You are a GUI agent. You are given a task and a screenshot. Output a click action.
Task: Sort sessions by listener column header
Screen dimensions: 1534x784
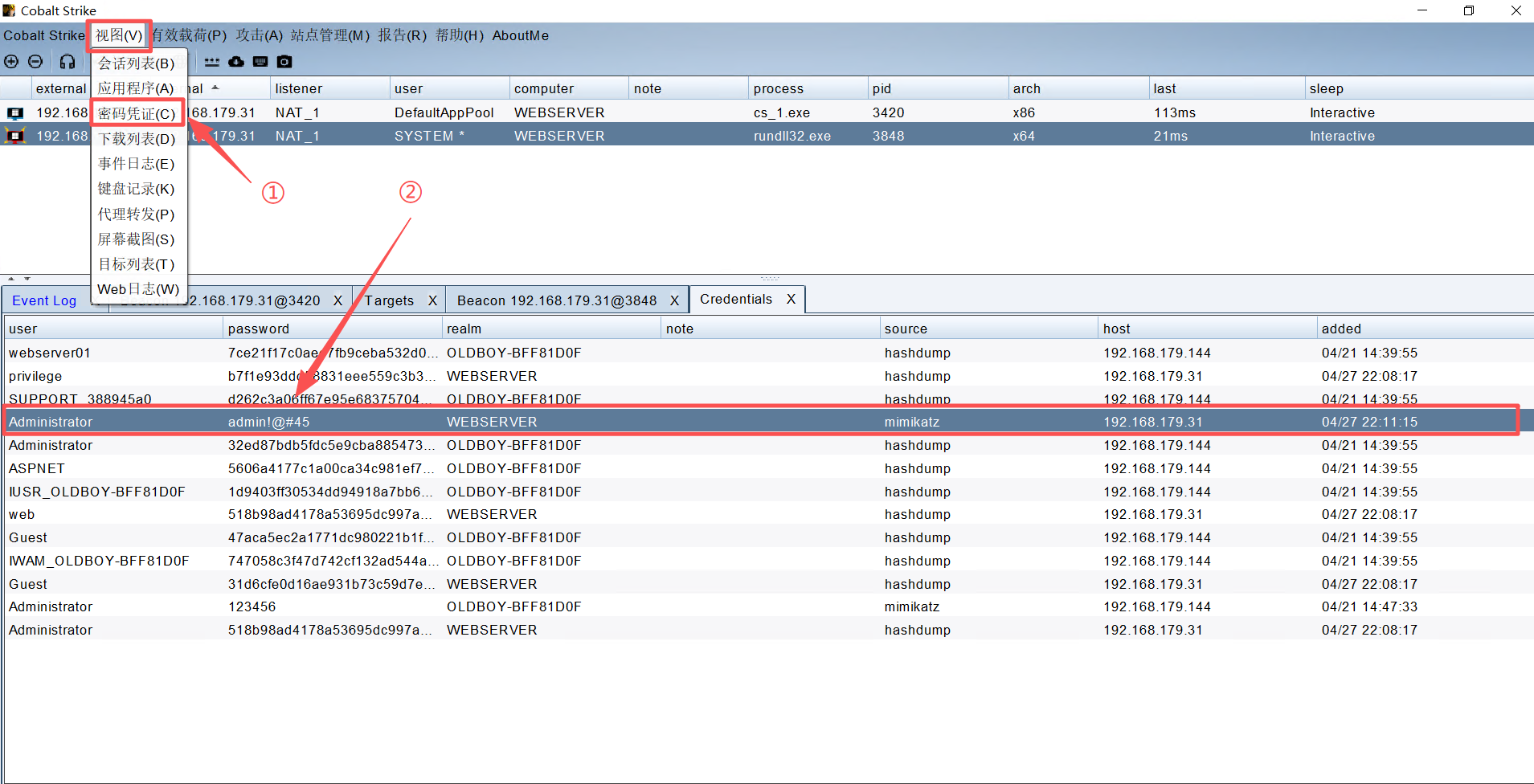(x=329, y=88)
